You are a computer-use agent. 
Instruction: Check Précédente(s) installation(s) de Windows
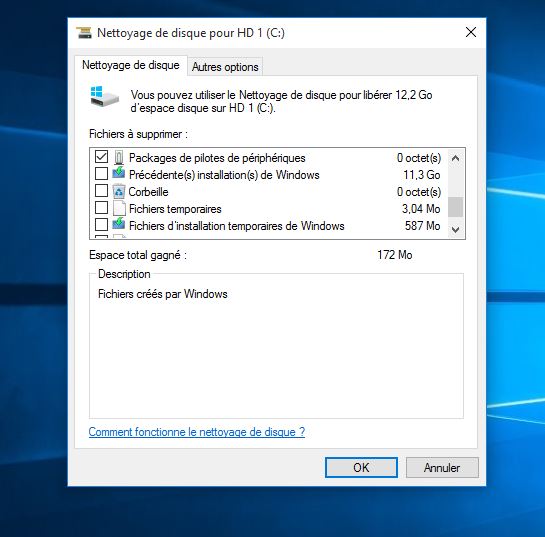point(101,173)
